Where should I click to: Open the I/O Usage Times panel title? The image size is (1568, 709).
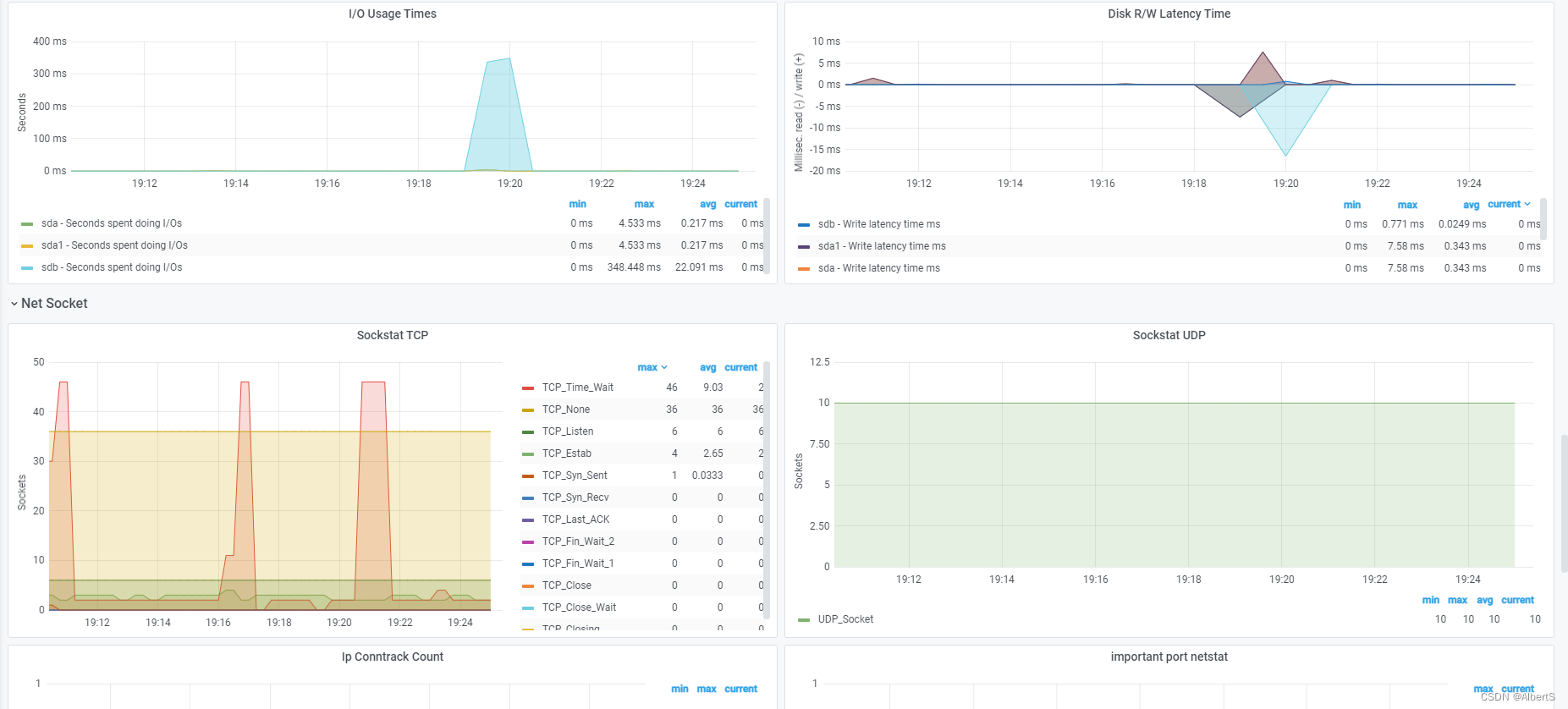pyautogui.click(x=393, y=14)
